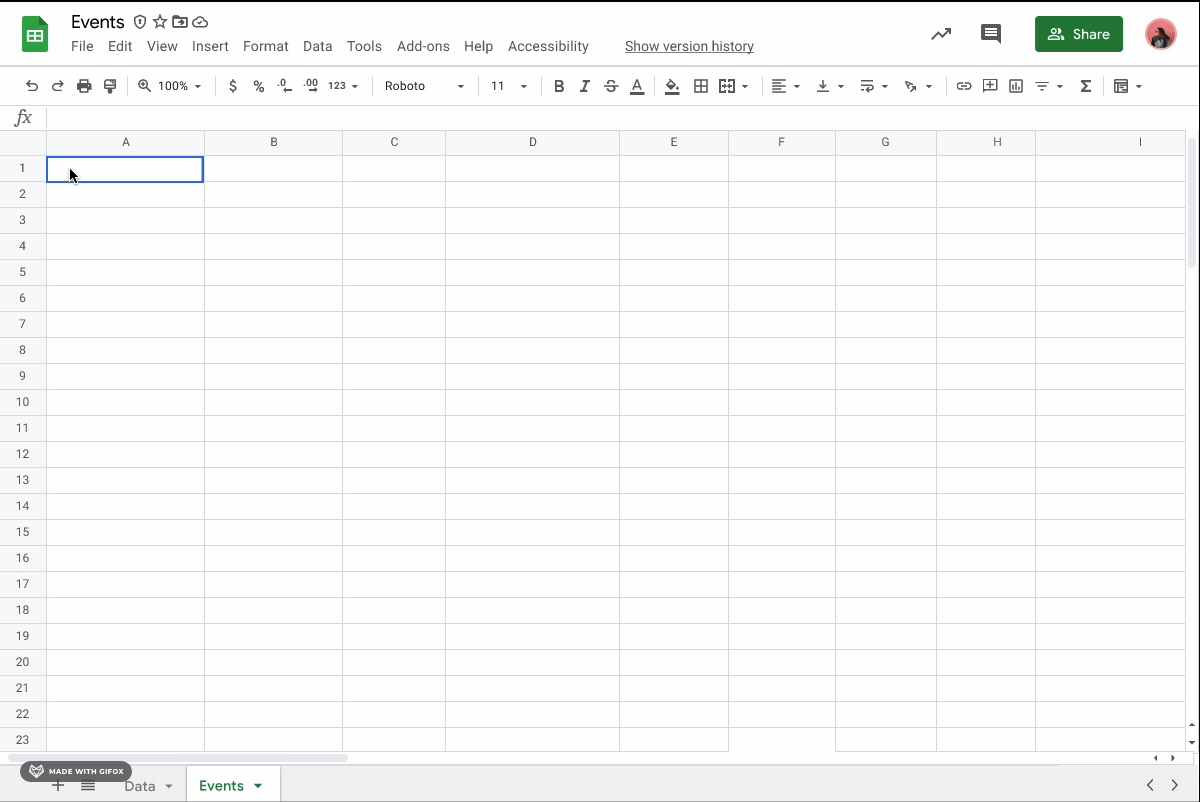
Task: Open the text color picker
Action: tap(637, 86)
